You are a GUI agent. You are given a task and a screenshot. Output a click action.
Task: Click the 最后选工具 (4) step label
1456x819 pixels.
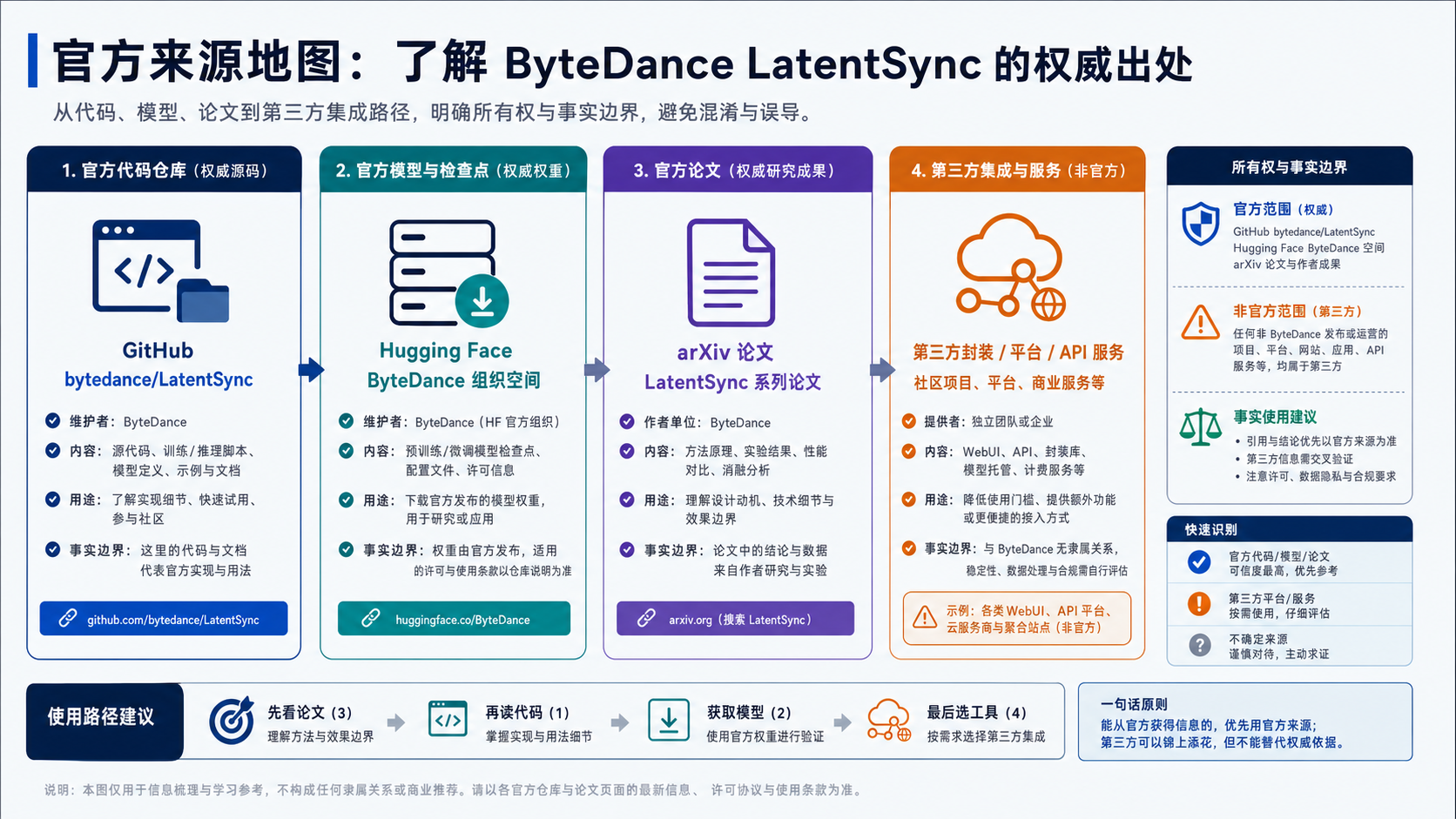tap(976, 712)
